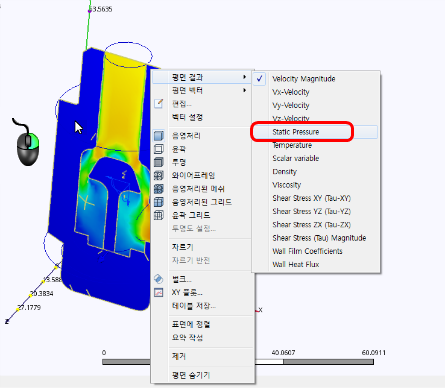Pick the shaded grid (음영처리된 그리드) icon
Image resolution: width=445 pixels, height=388 pixels.
(x=159, y=202)
